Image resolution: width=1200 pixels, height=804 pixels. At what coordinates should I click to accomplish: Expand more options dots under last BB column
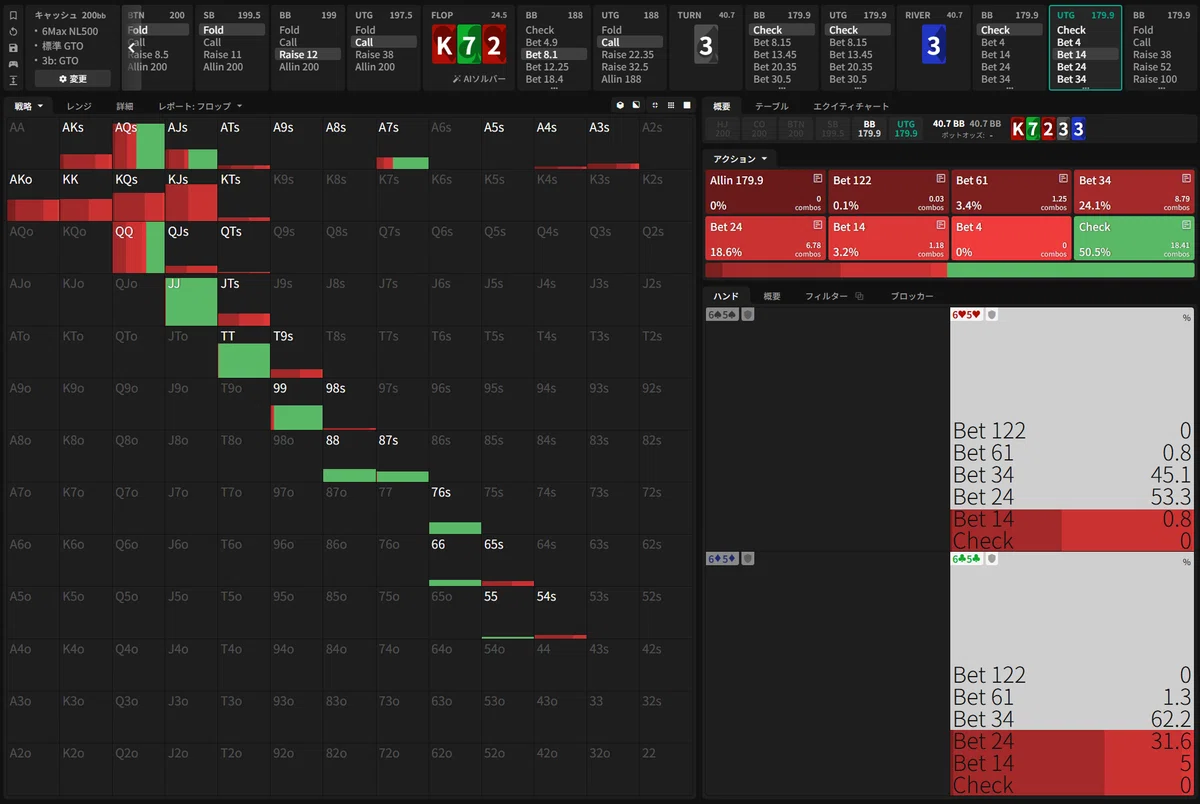pyautogui.click(x=1162, y=88)
